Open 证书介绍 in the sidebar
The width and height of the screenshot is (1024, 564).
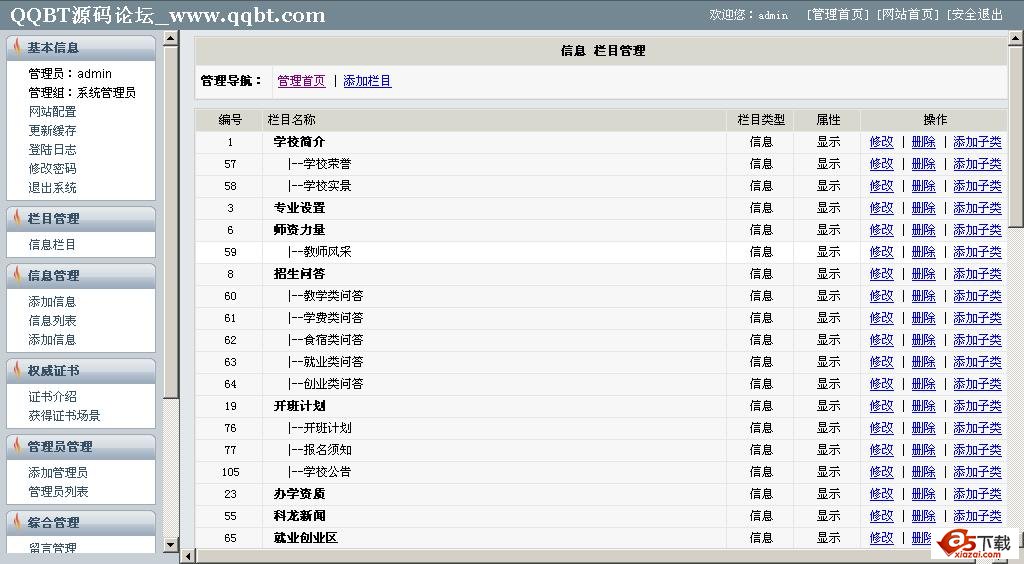coord(52,396)
